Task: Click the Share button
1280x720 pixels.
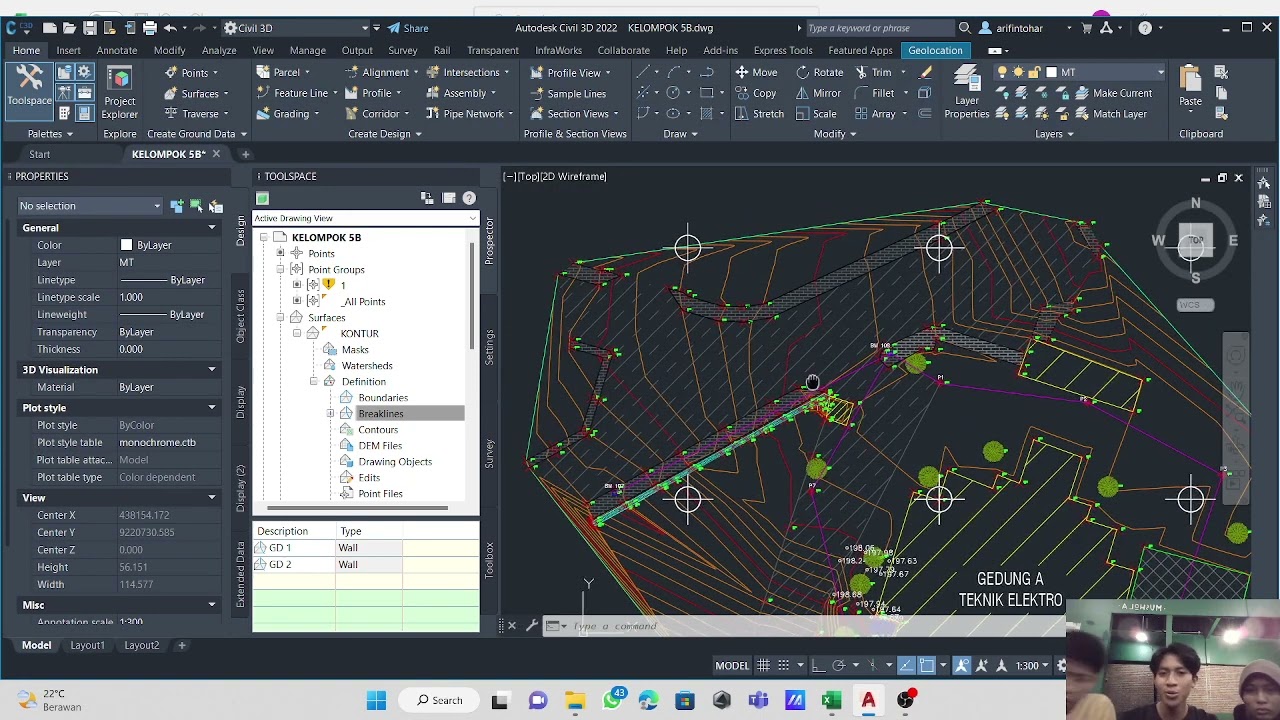Action: (x=408, y=28)
